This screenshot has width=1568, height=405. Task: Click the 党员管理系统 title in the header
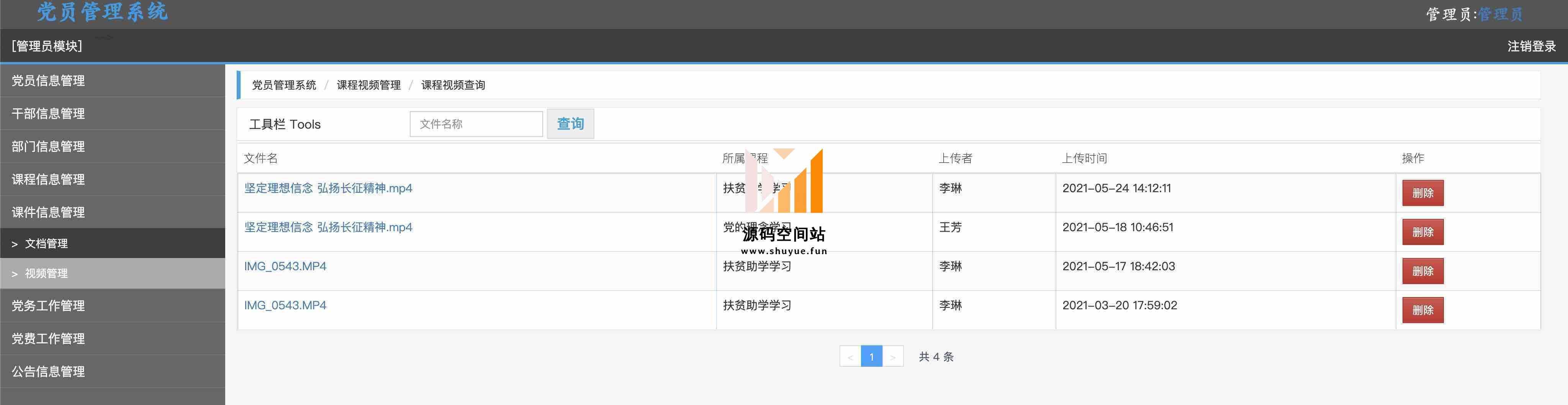pyautogui.click(x=102, y=11)
